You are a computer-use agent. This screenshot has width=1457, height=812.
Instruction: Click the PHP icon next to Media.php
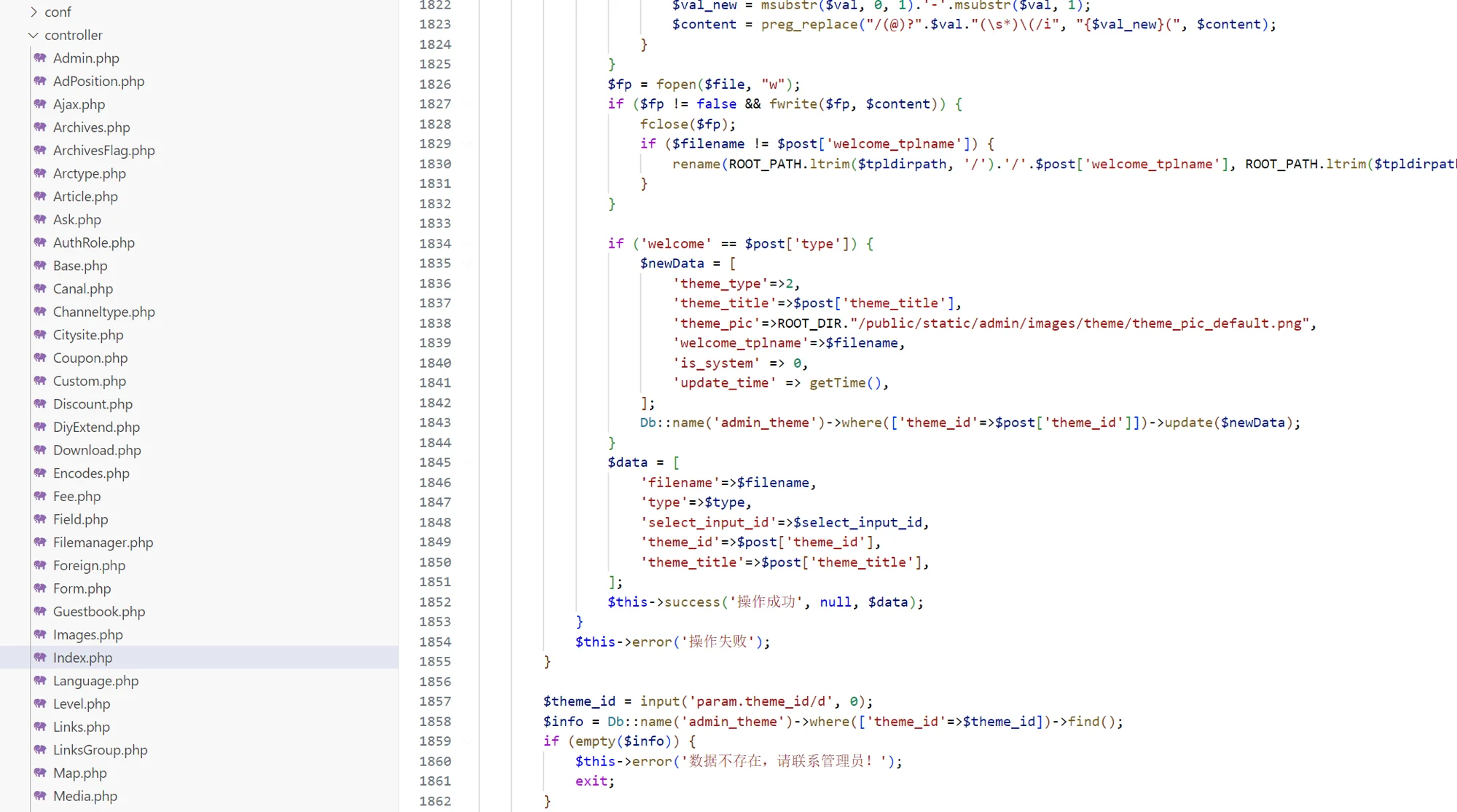(x=40, y=796)
